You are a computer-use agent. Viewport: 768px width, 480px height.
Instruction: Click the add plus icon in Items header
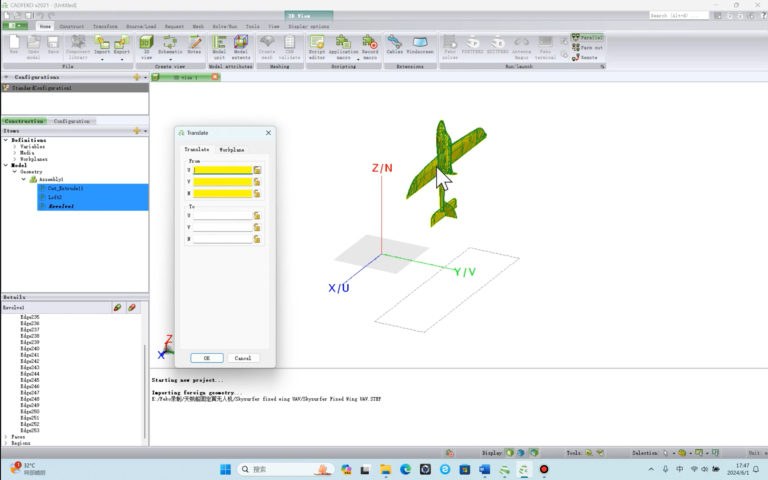point(137,131)
